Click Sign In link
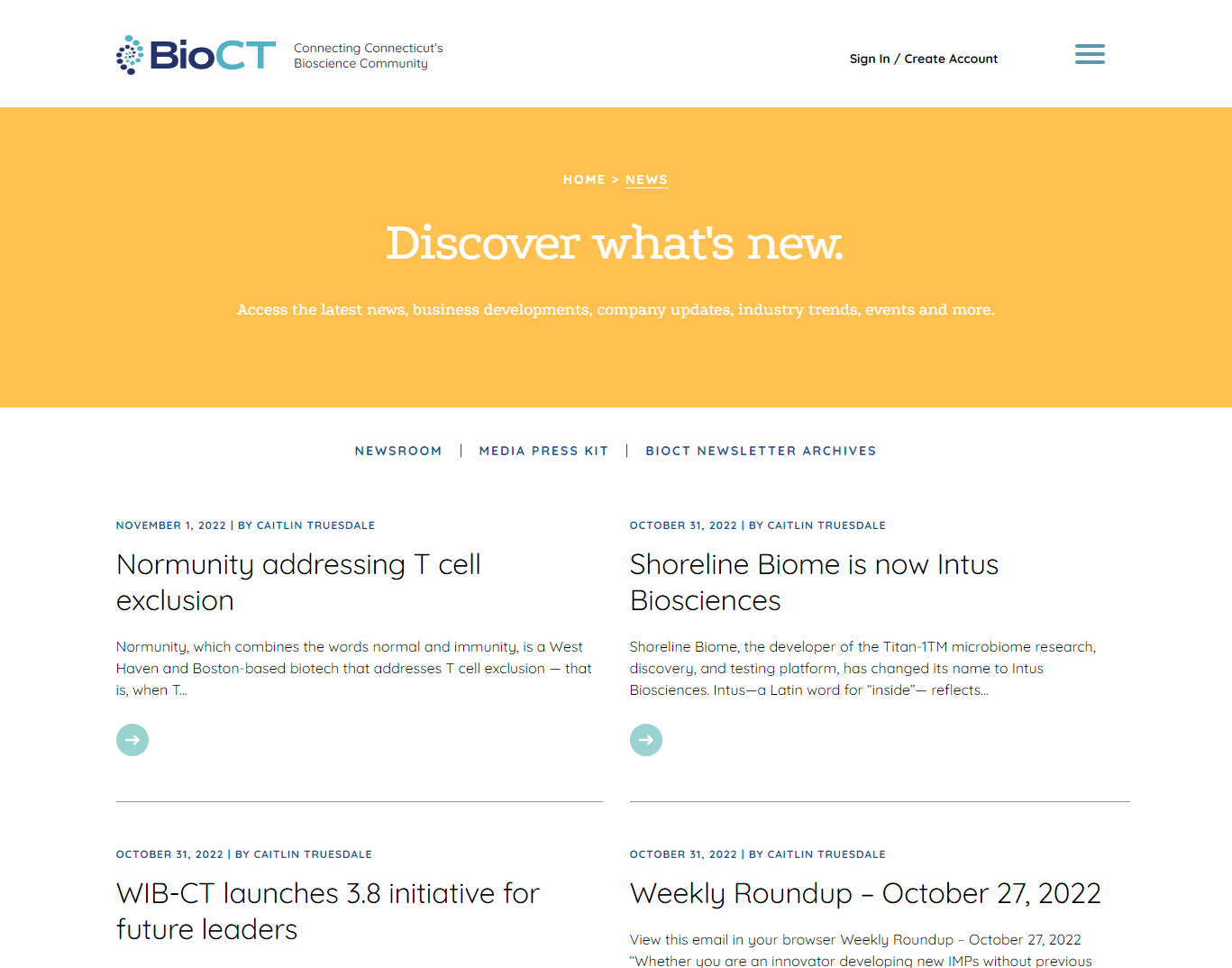This screenshot has width=1232, height=968. click(x=869, y=59)
